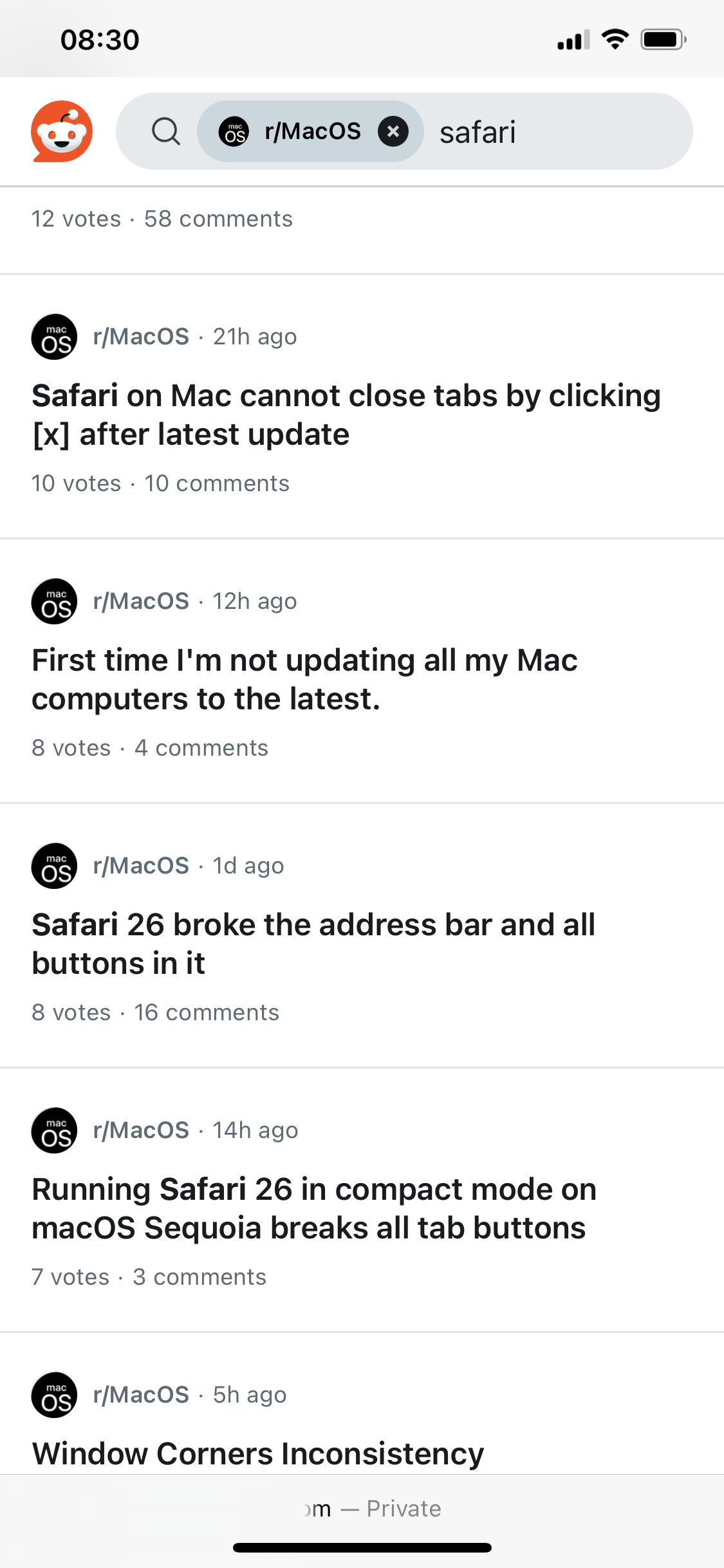Image resolution: width=724 pixels, height=1568 pixels.
Task: Tap '58 comments' on the top post
Action: pos(217,219)
